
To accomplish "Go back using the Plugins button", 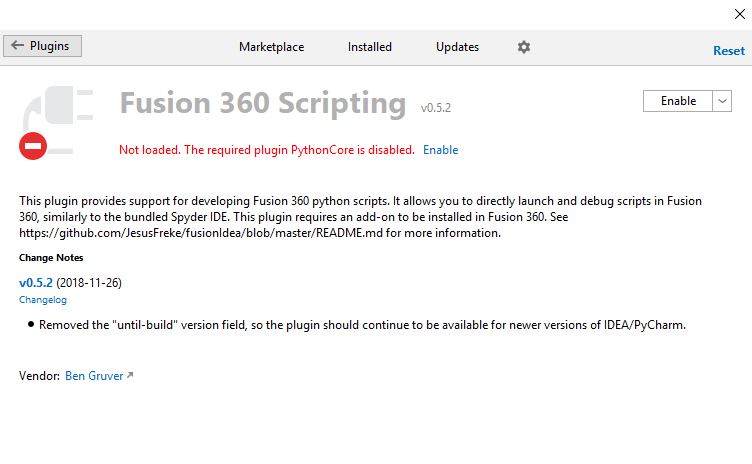I will [43, 46].
